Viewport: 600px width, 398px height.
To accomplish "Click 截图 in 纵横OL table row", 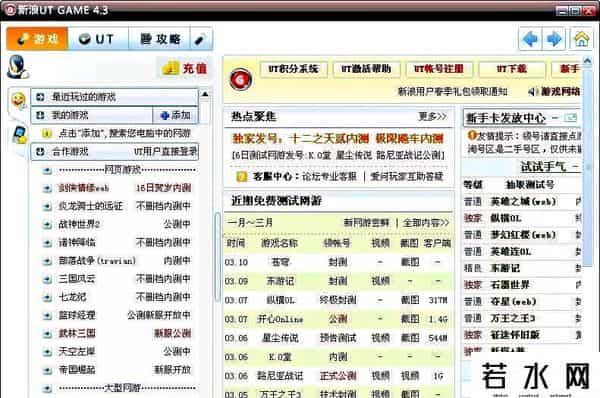I will click(x=410, y=300).
